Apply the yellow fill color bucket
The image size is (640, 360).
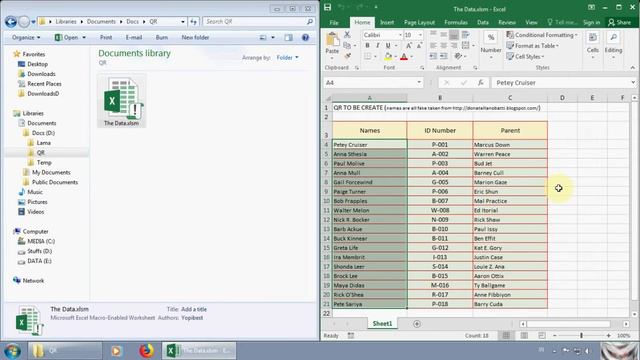[388, 56]
